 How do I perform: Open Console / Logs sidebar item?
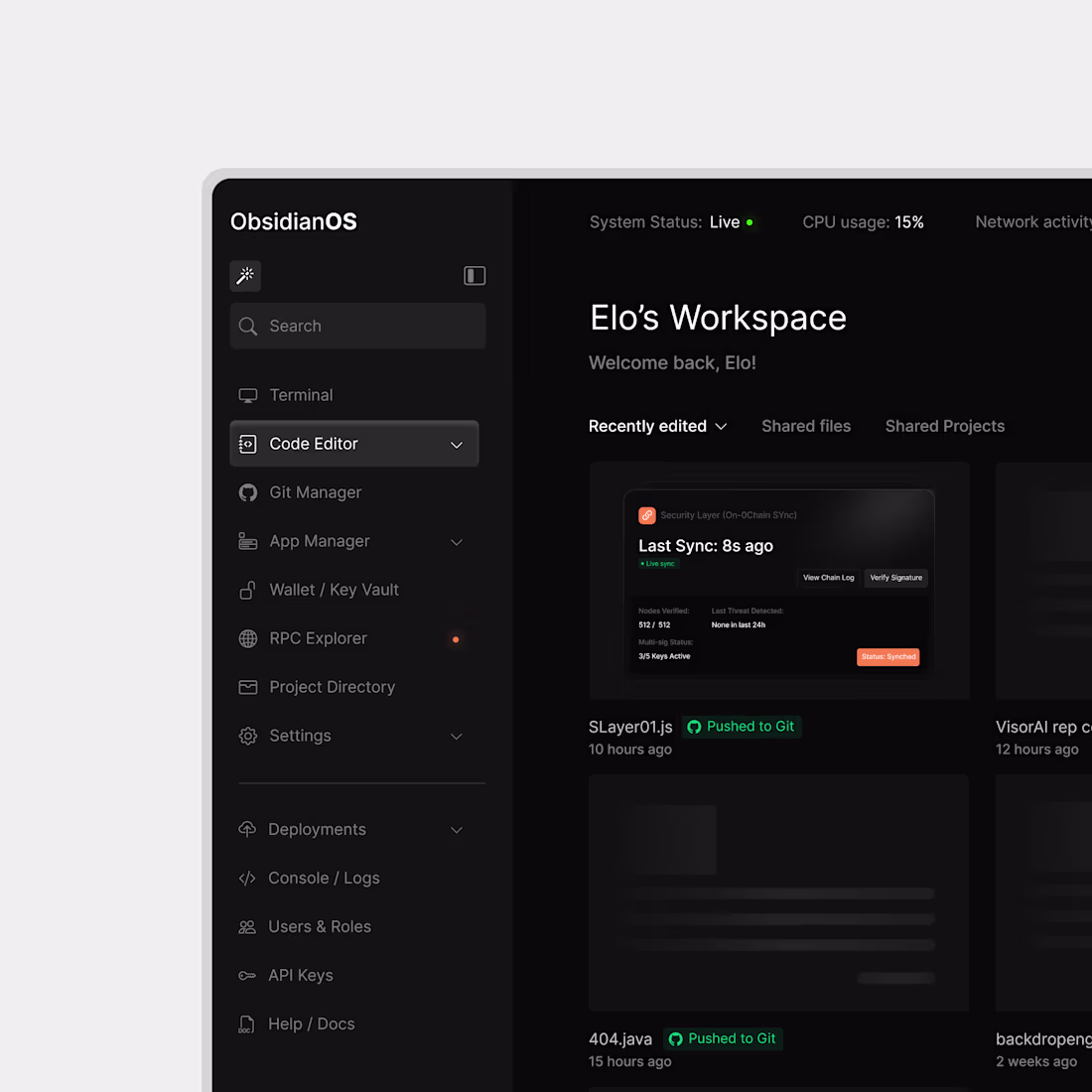tap(353, 879)
